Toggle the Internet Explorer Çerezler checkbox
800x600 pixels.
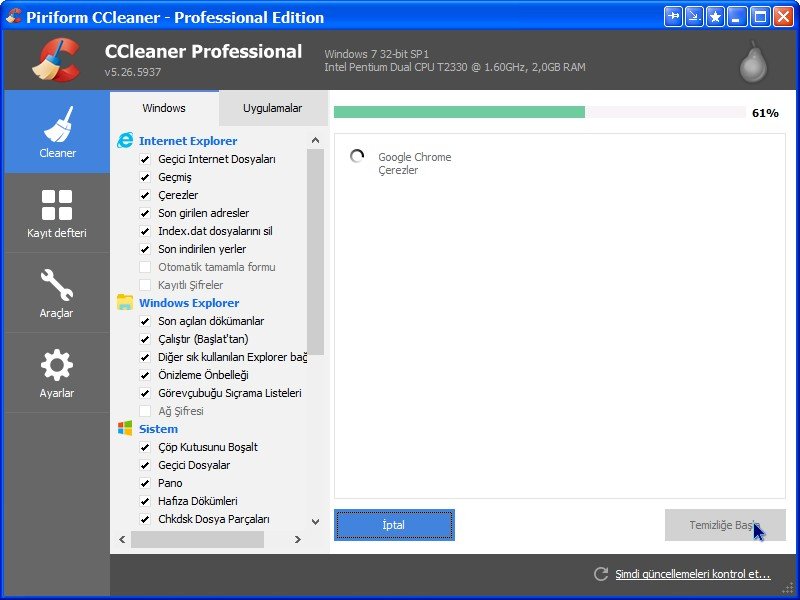(x=145, y=195)
